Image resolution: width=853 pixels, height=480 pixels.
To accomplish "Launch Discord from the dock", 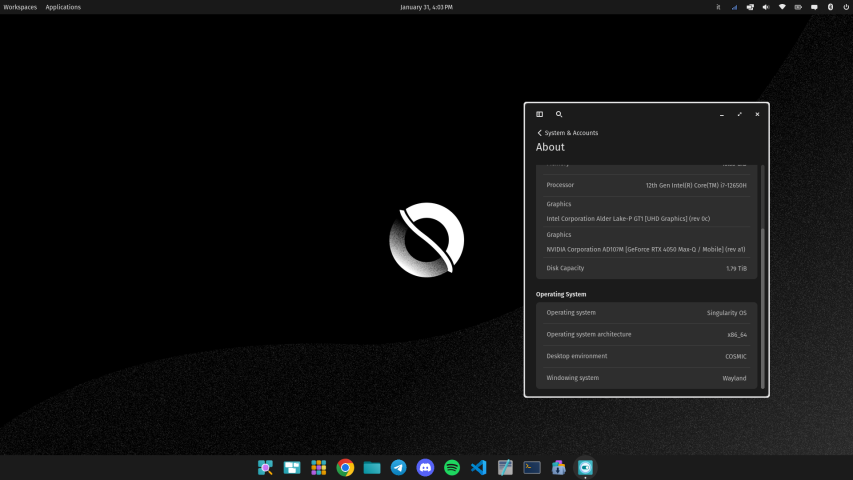I will [425, 467].
